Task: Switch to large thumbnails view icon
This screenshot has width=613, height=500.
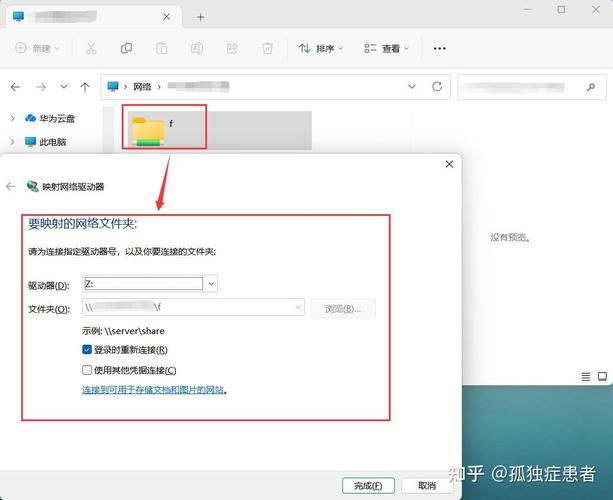Action: (x=602, y=376)
